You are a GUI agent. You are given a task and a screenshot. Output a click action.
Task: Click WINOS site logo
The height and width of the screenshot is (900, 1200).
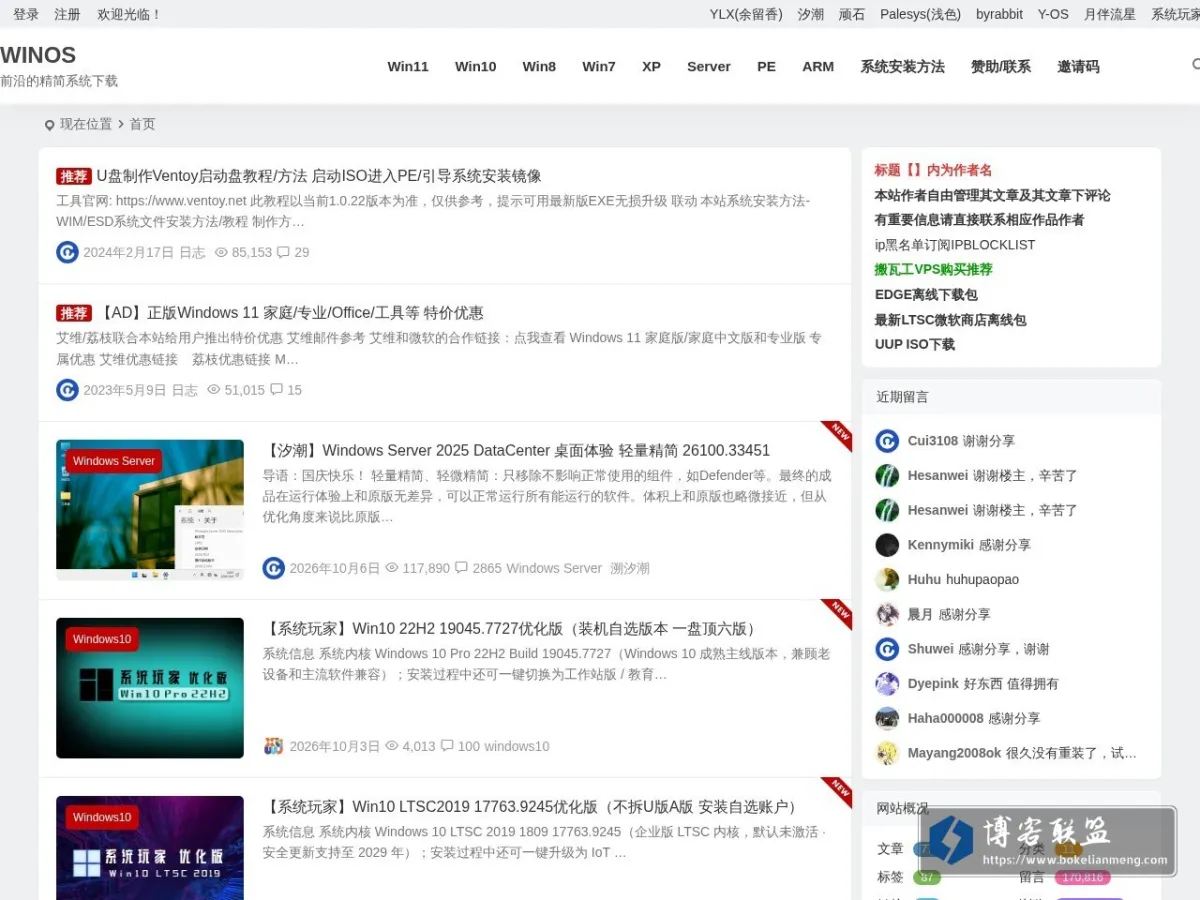point(38,55)
